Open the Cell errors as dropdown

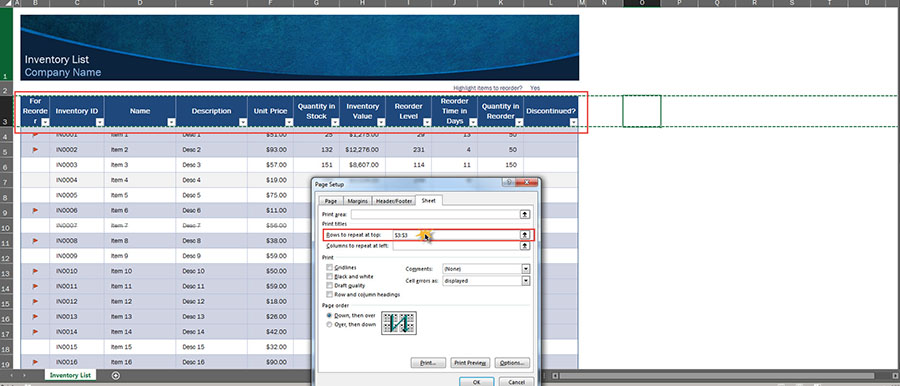525,281
